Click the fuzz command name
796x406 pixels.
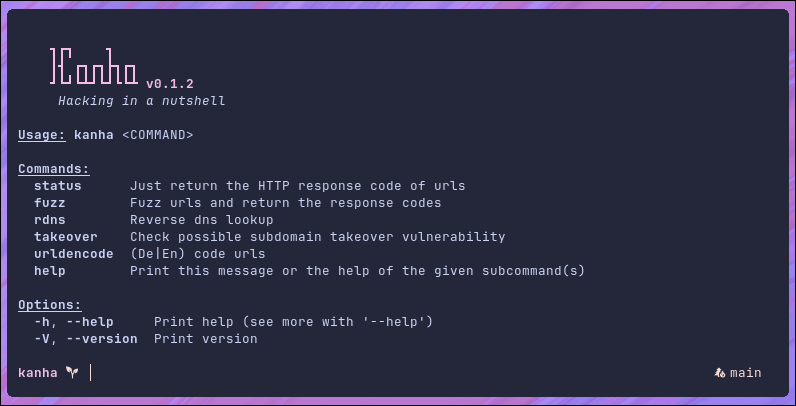(50, 203)
